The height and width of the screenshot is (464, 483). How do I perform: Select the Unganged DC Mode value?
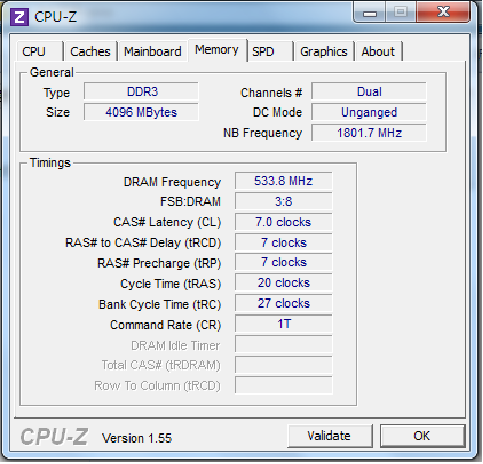369,112
